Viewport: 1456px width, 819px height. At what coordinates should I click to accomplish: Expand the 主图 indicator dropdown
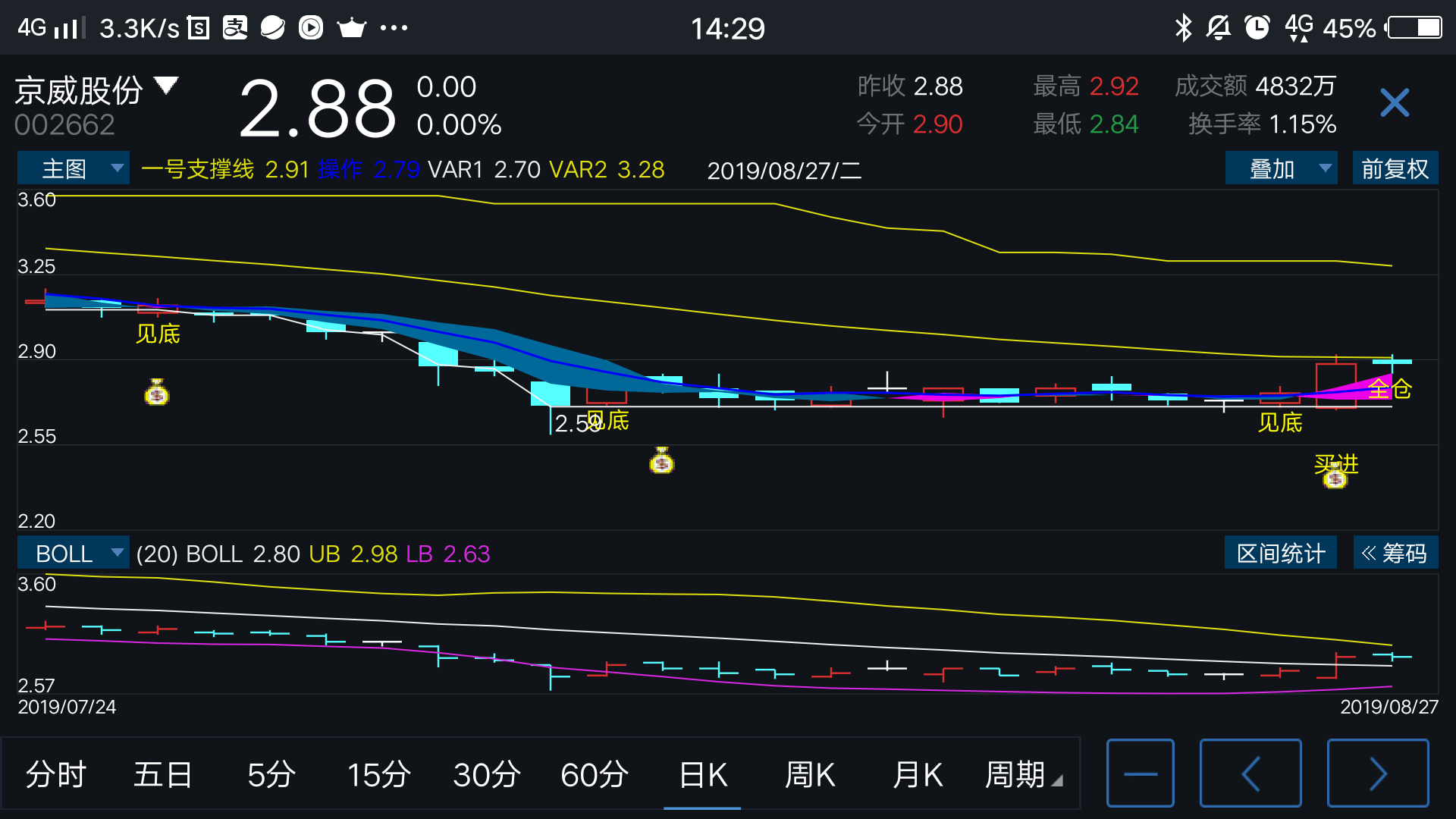(x=74, y=168)
